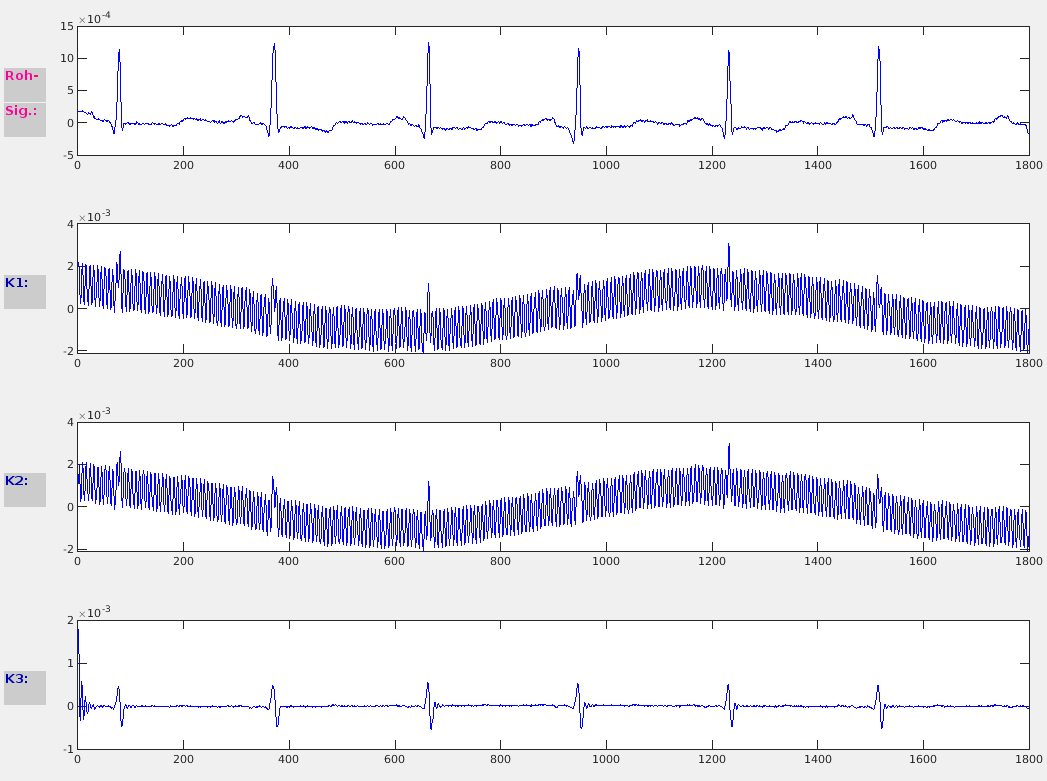Select the K2: label box
Viewport: 1047px width, 781px height.
[x=24, y=481]
